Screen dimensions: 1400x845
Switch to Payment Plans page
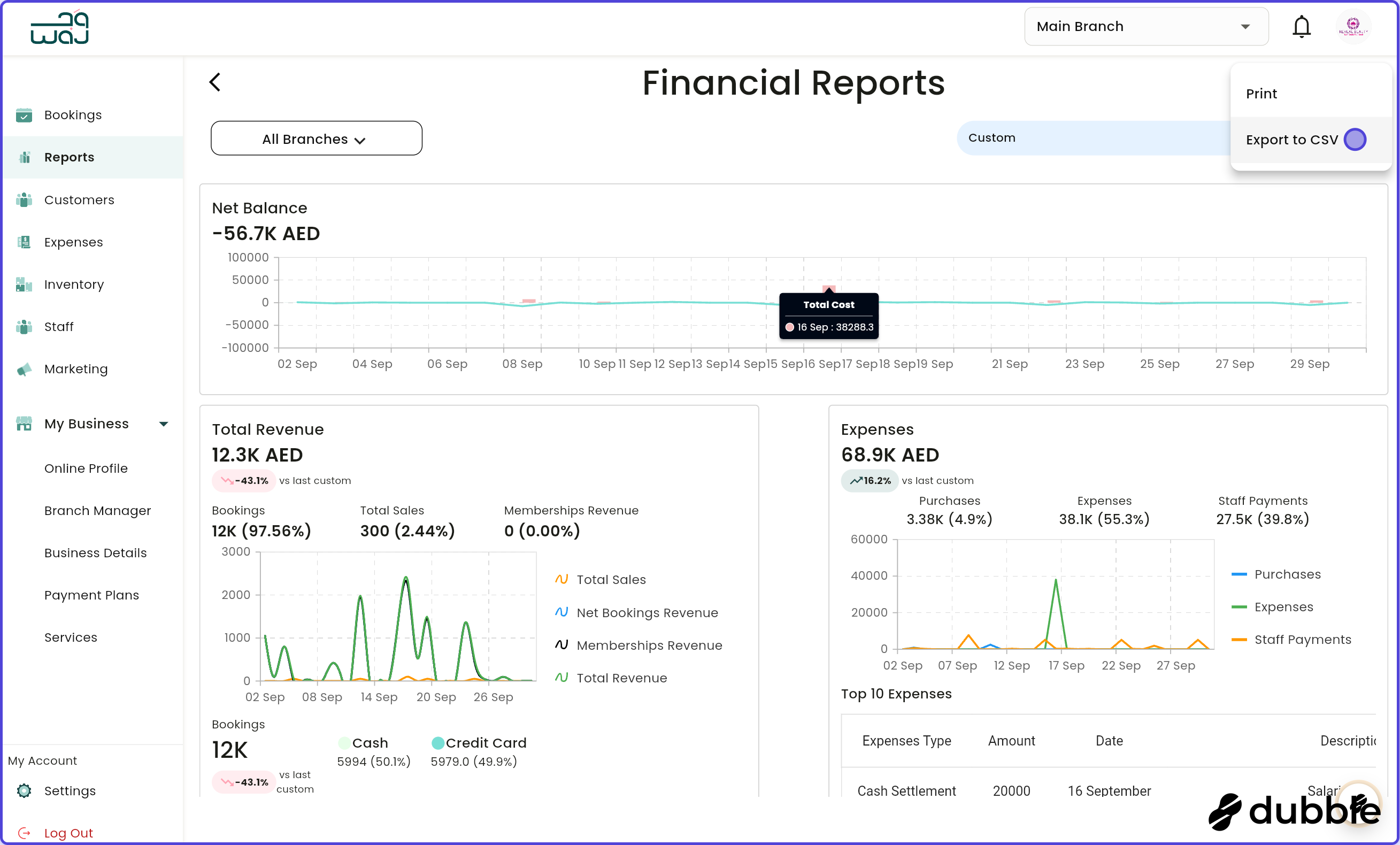click(x=91, y=595)
